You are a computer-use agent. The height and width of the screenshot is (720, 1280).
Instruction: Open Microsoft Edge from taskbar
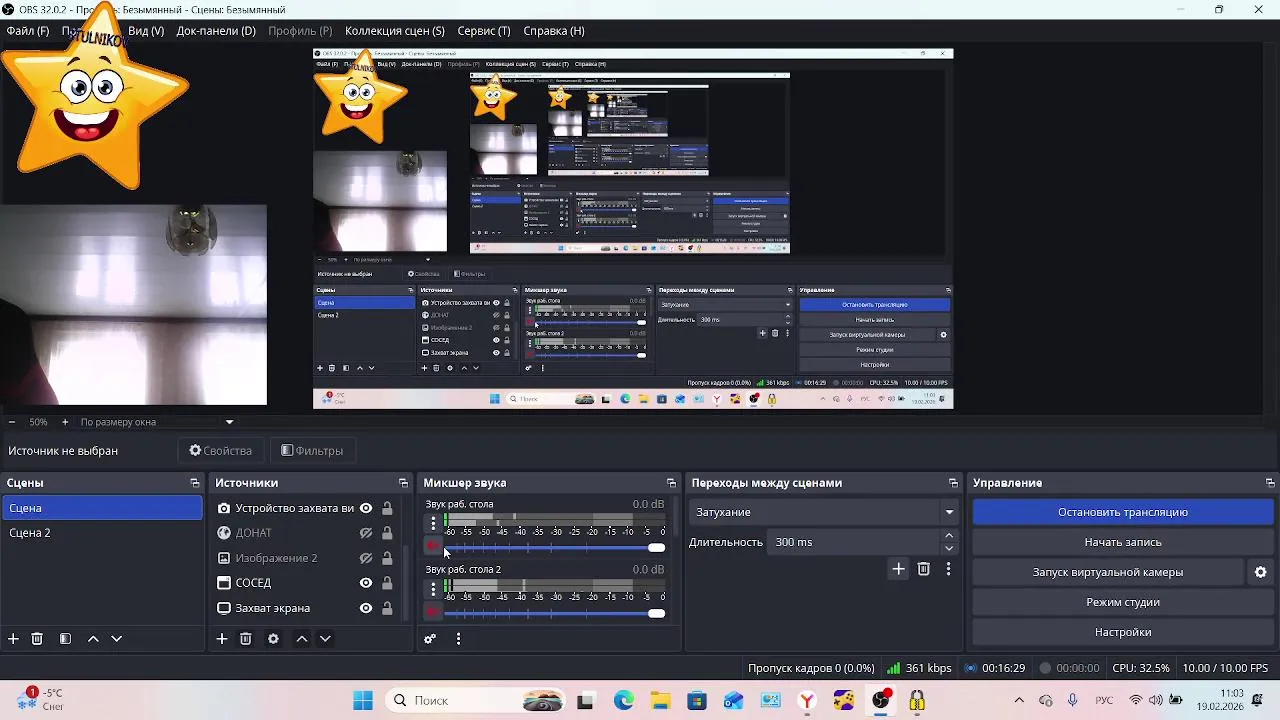[624, 700]
